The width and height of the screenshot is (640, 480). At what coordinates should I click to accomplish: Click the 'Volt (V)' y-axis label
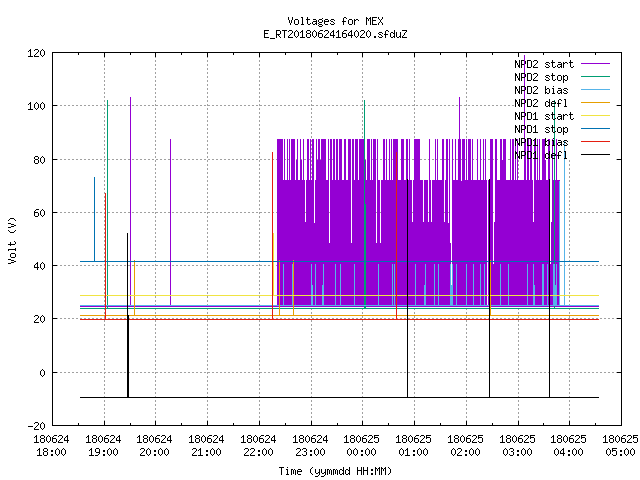click(x=12, y=240)
